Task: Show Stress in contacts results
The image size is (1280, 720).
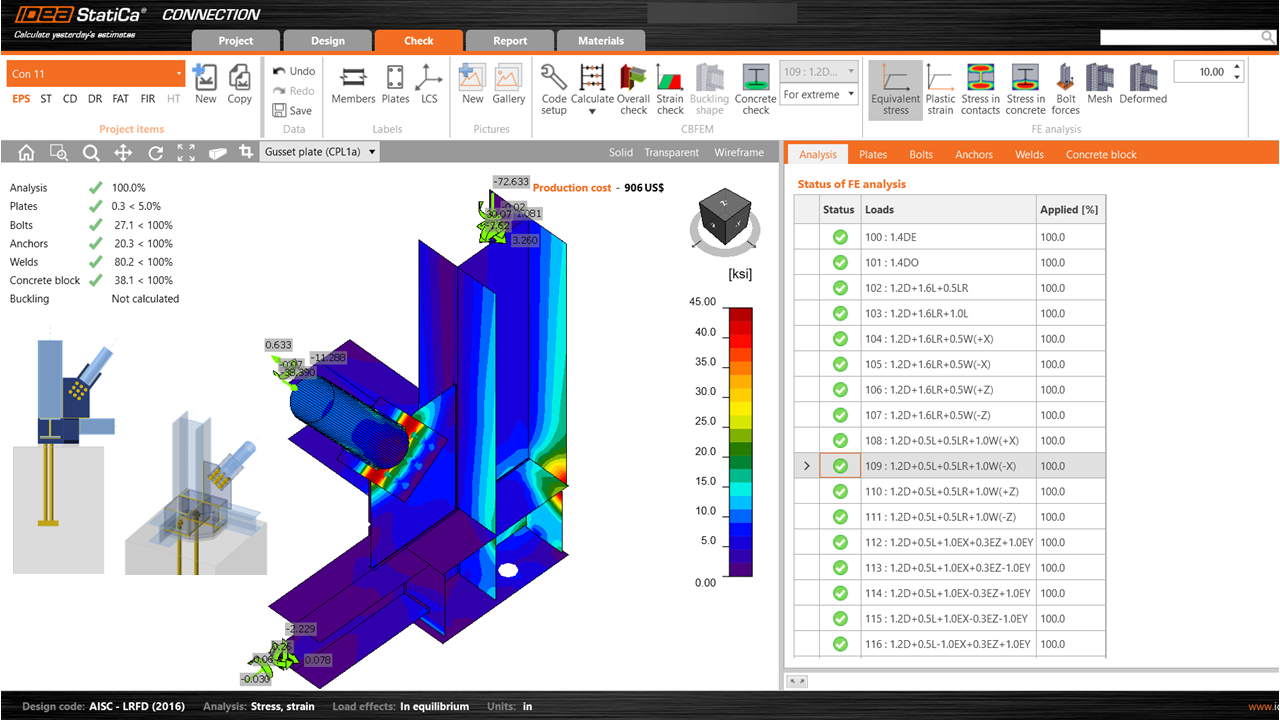Action: (x=981, y=88)
